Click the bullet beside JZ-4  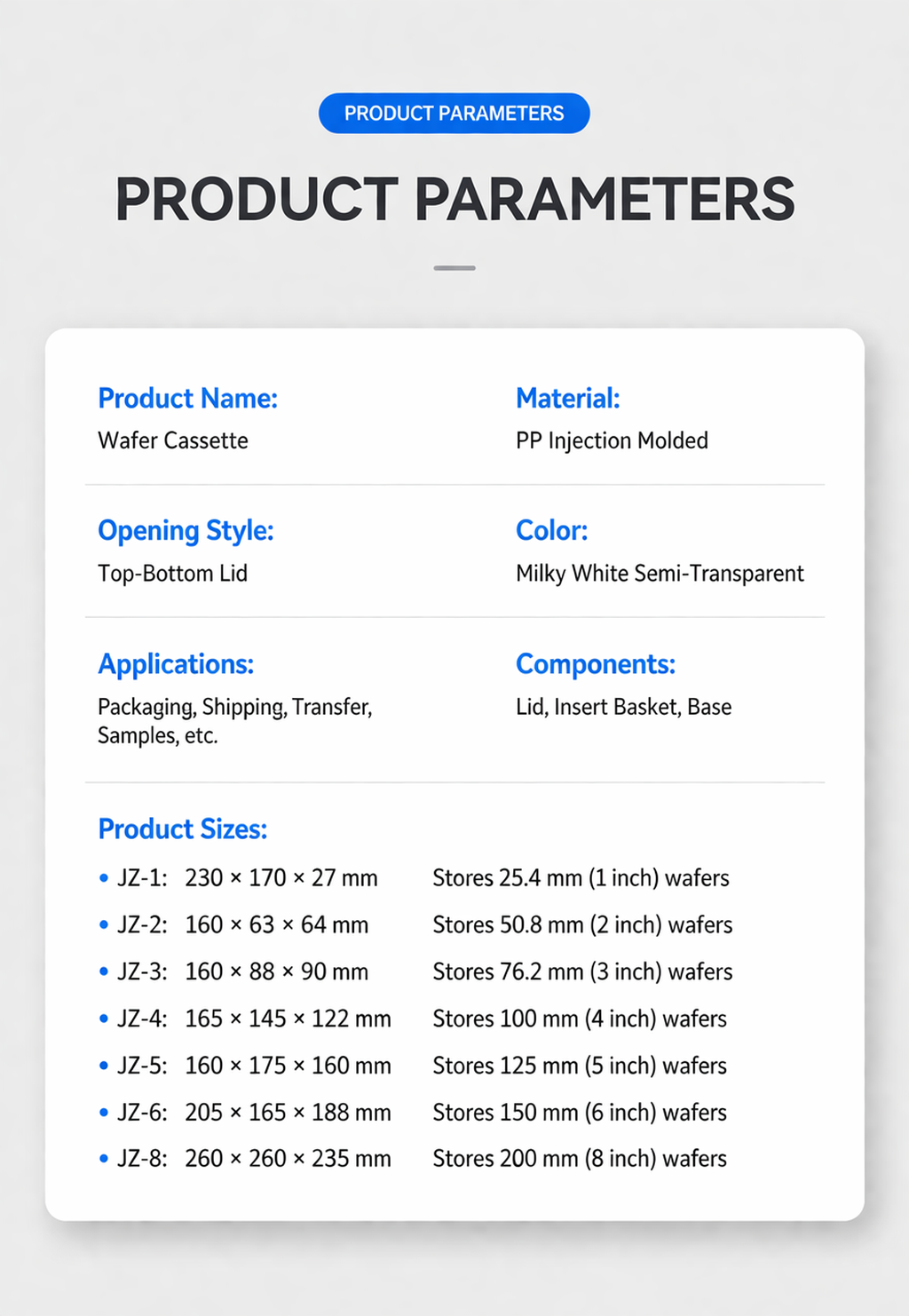(x=104, y=1019)
